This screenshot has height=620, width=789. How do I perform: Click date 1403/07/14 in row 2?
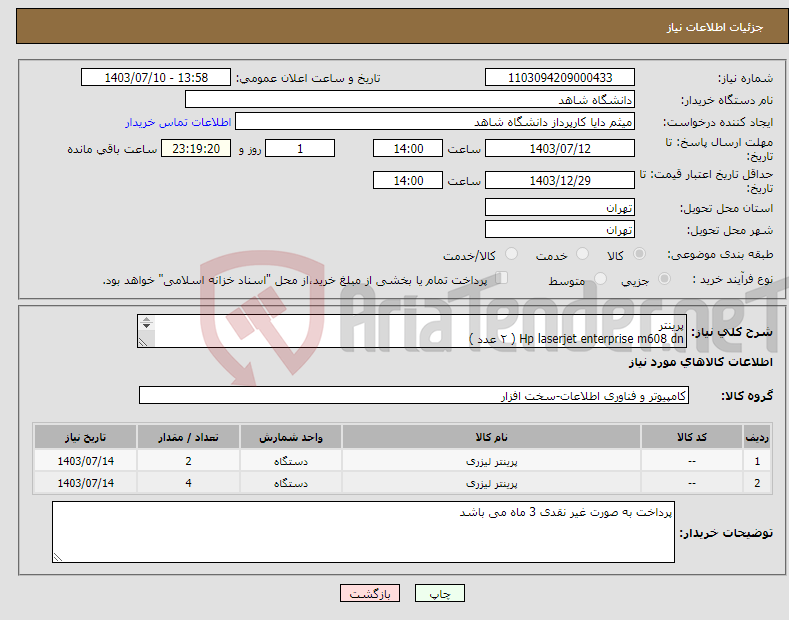click(86, 483)
